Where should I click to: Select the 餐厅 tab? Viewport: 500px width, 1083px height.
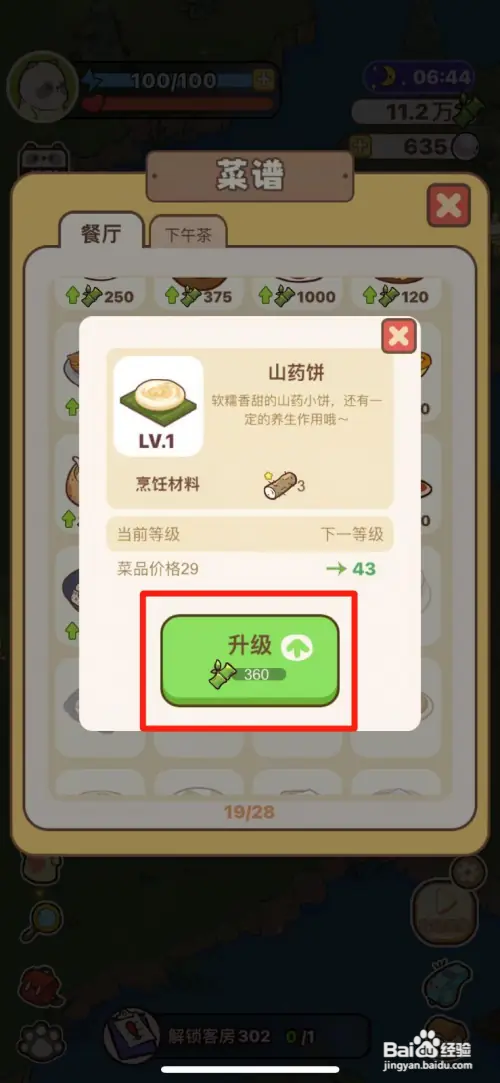(101, 232)
